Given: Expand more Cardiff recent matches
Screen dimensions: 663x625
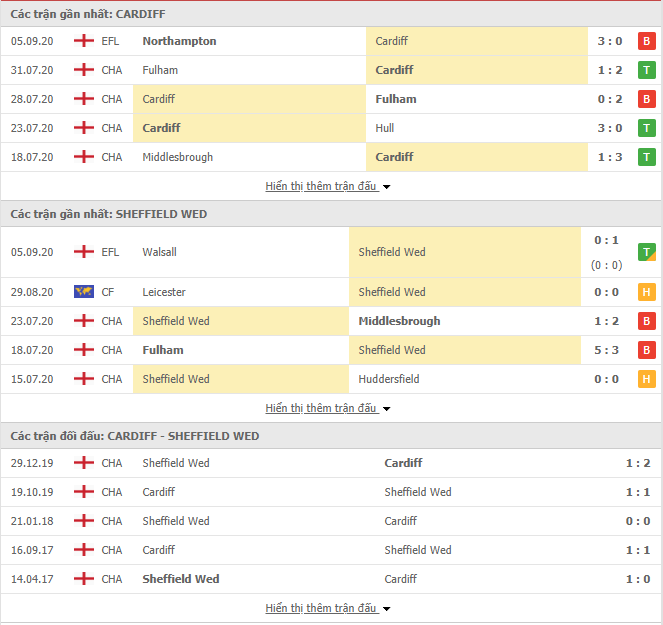Looking at the screenshot, I should pos(328,186).
